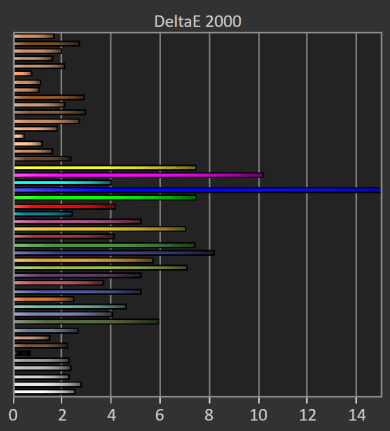Viewport: 390px width, 431px height.
Task: Click the dark navy bar extending past 8
Action: click(114, 253)
